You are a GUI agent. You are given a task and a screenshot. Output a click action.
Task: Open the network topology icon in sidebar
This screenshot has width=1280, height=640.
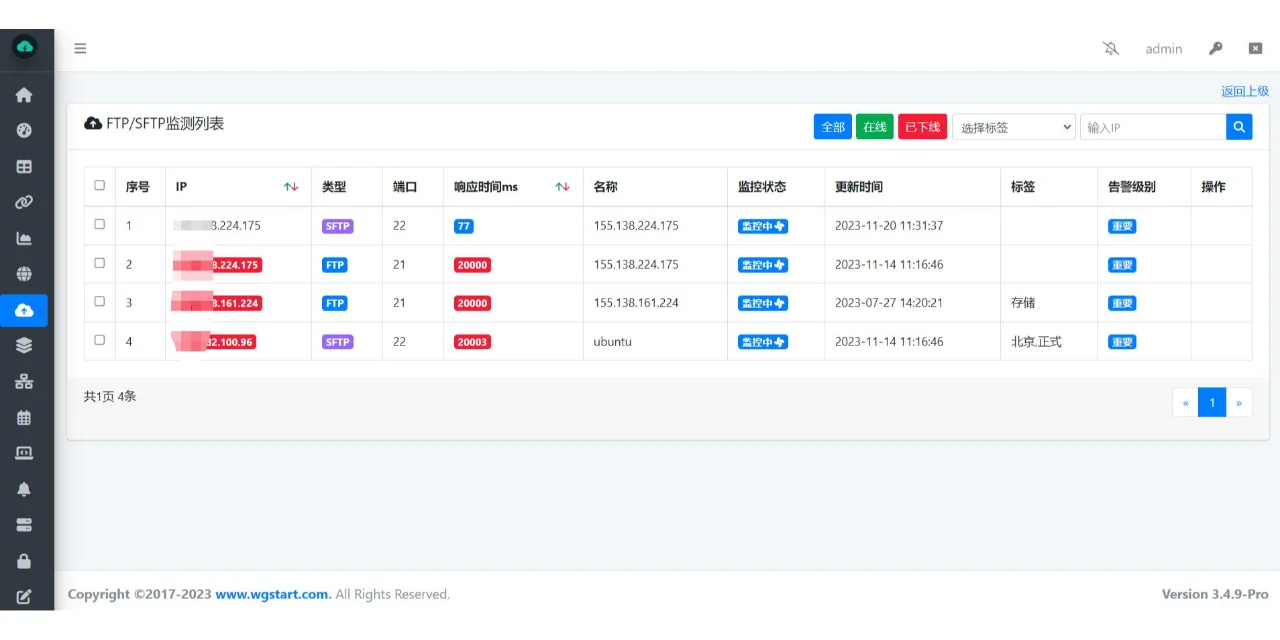(24, 382)
